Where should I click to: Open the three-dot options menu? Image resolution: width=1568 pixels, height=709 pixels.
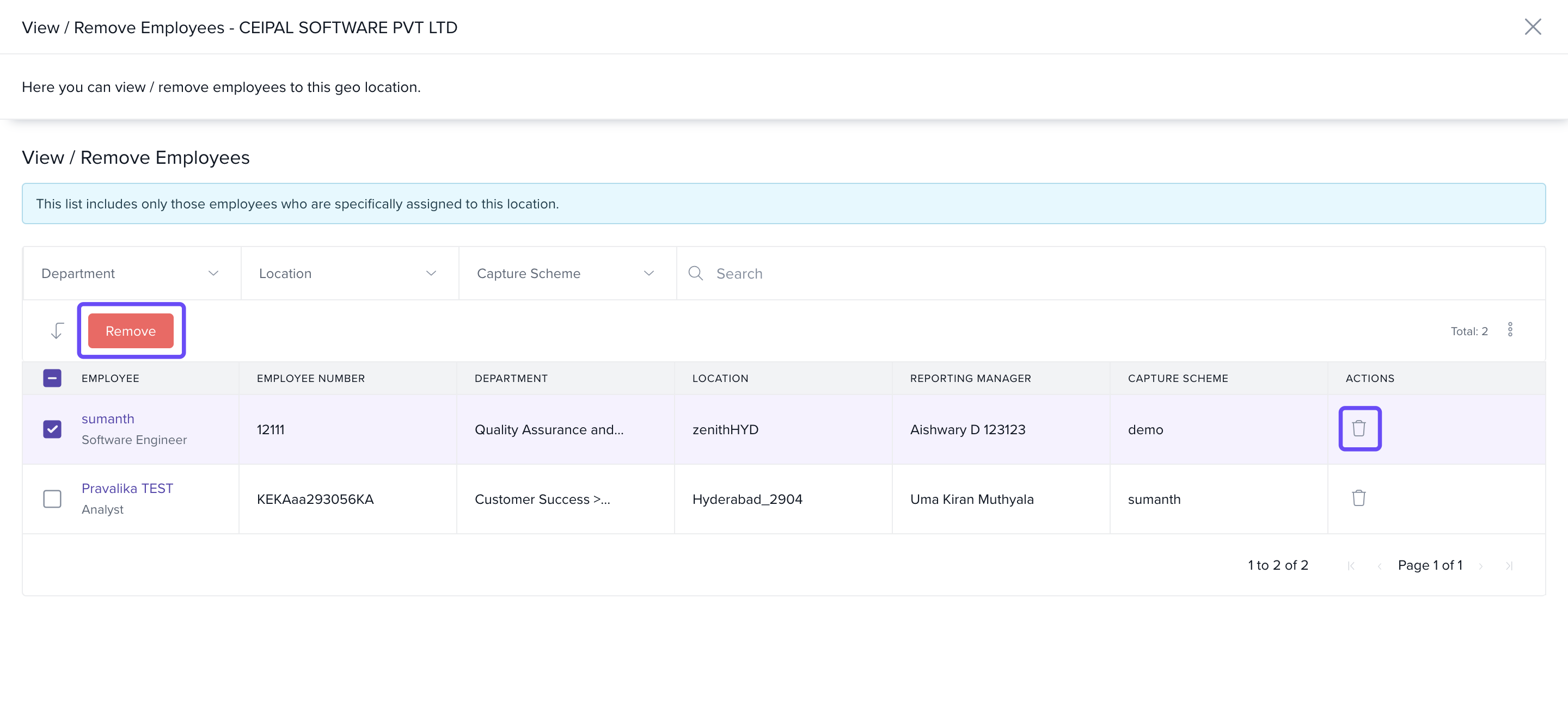click(x=1510, y=330)
